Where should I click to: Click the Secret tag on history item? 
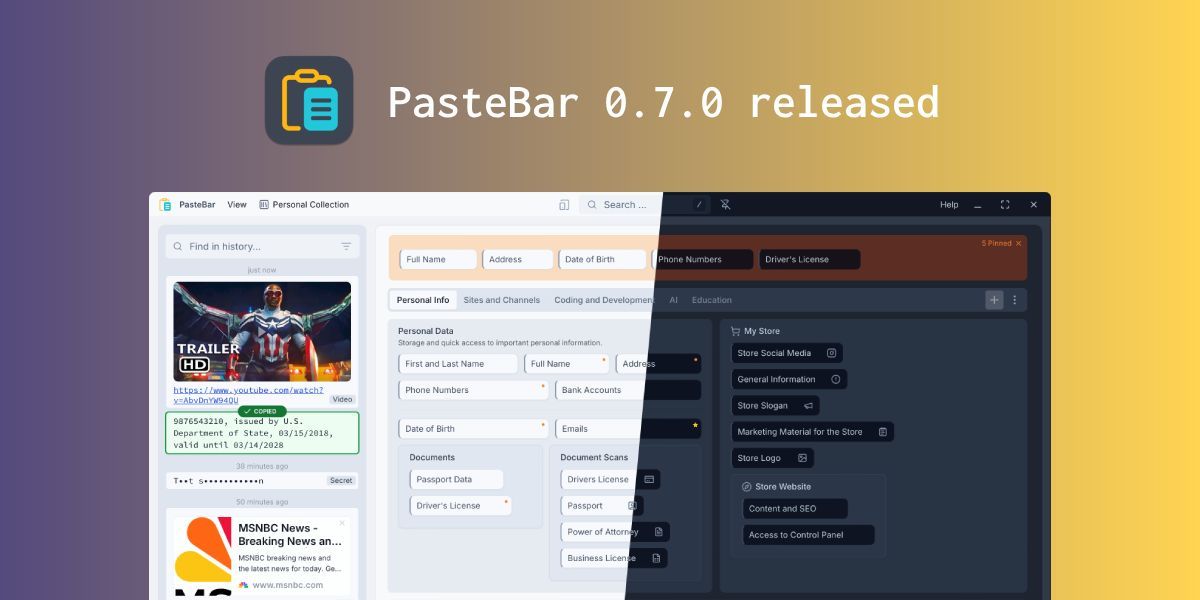point(341,481)
